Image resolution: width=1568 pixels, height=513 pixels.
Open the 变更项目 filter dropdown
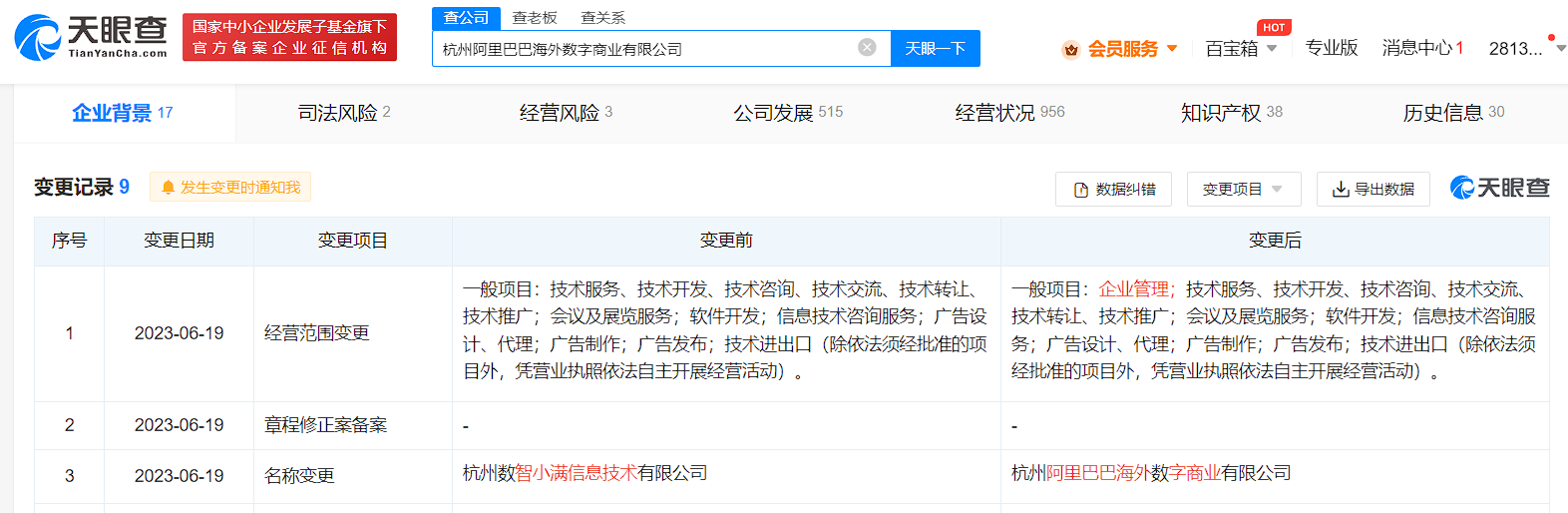[x=1244, y=189]
